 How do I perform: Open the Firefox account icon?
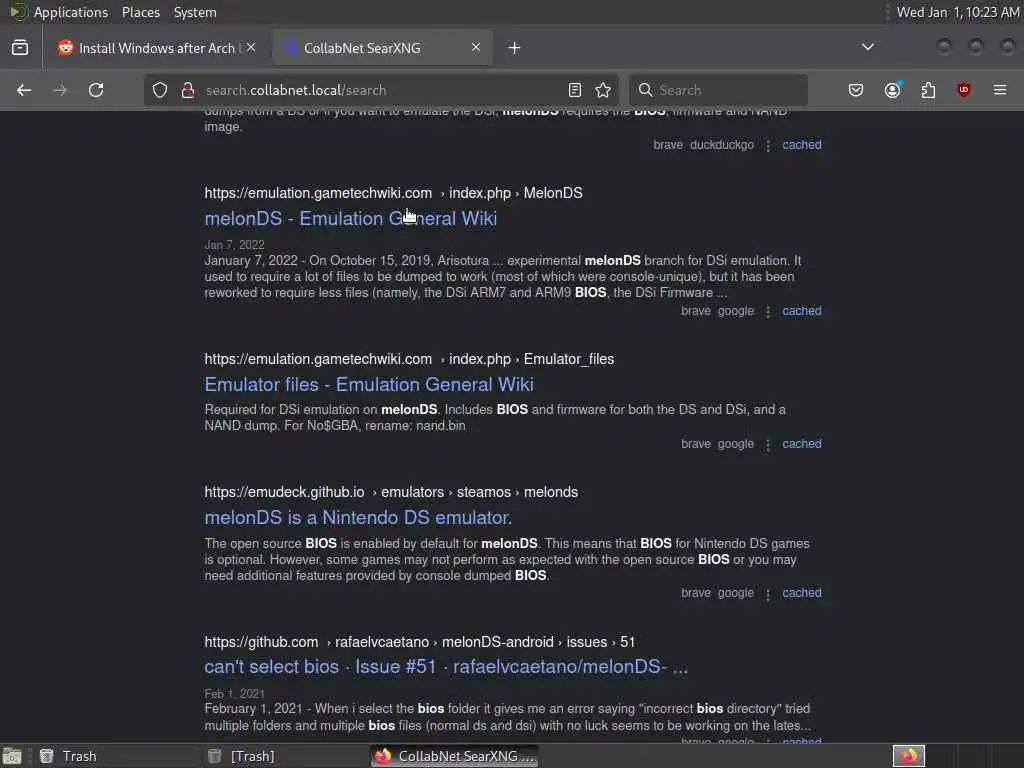click(x=893, y=90)
